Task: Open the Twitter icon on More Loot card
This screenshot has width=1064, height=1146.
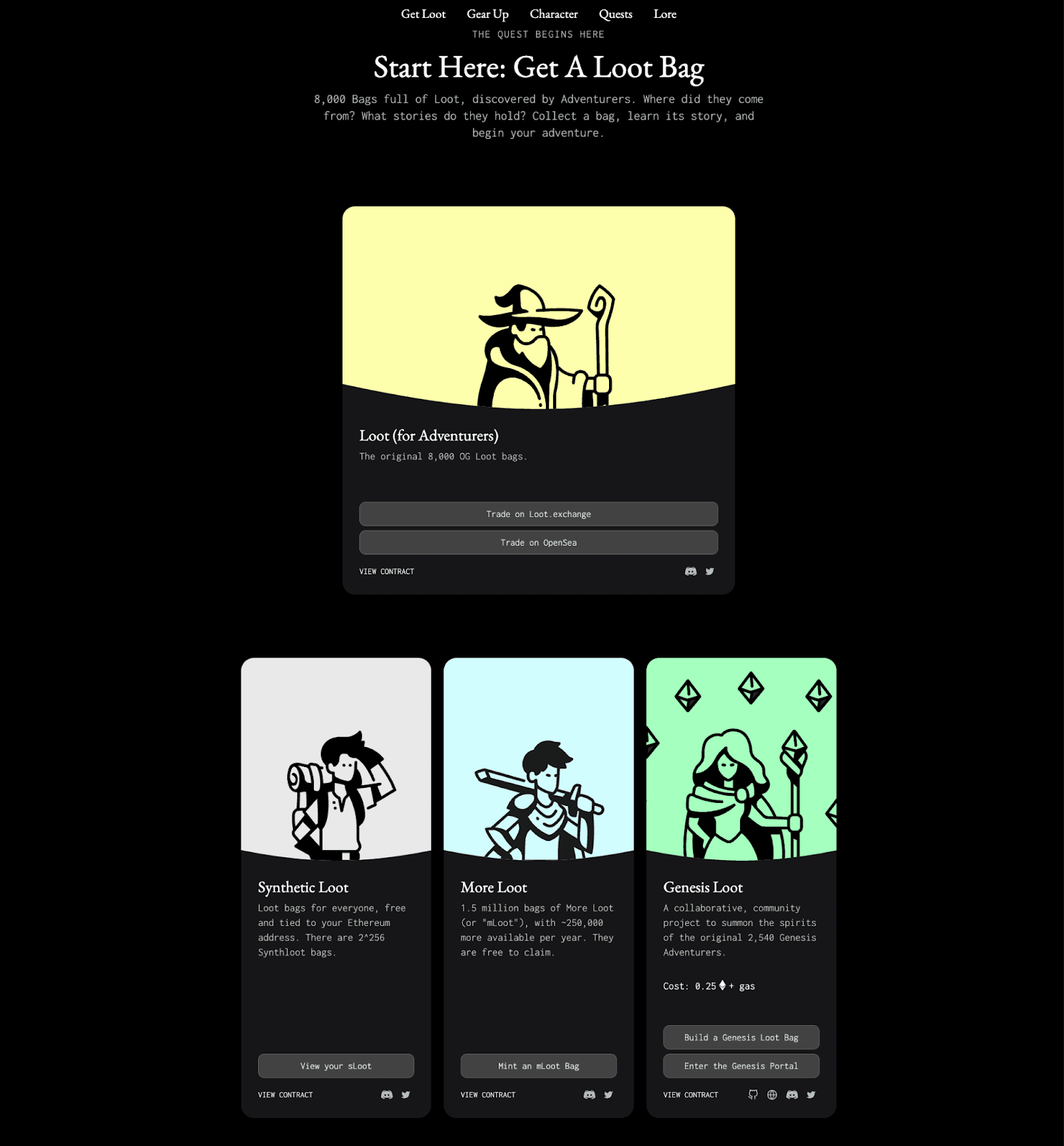Action: pos(609,1094)
